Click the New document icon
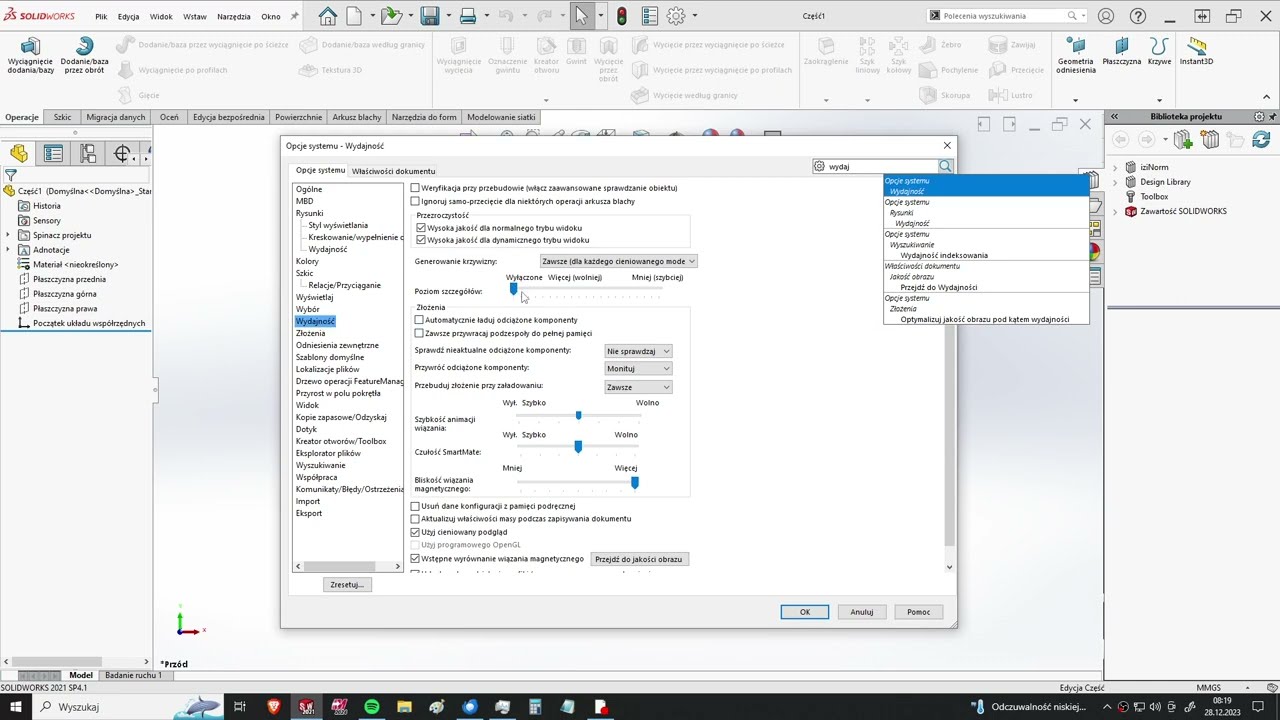 [x=354, y=16]
